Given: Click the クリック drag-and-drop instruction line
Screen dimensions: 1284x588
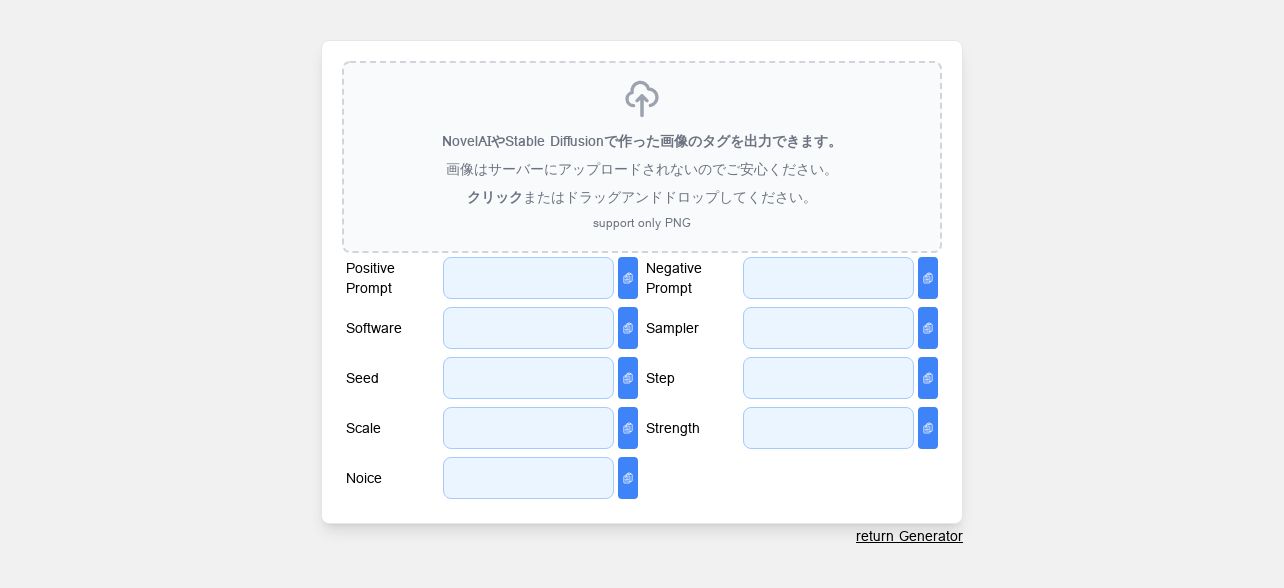Looking at the screenshot, I should [642, 197].
